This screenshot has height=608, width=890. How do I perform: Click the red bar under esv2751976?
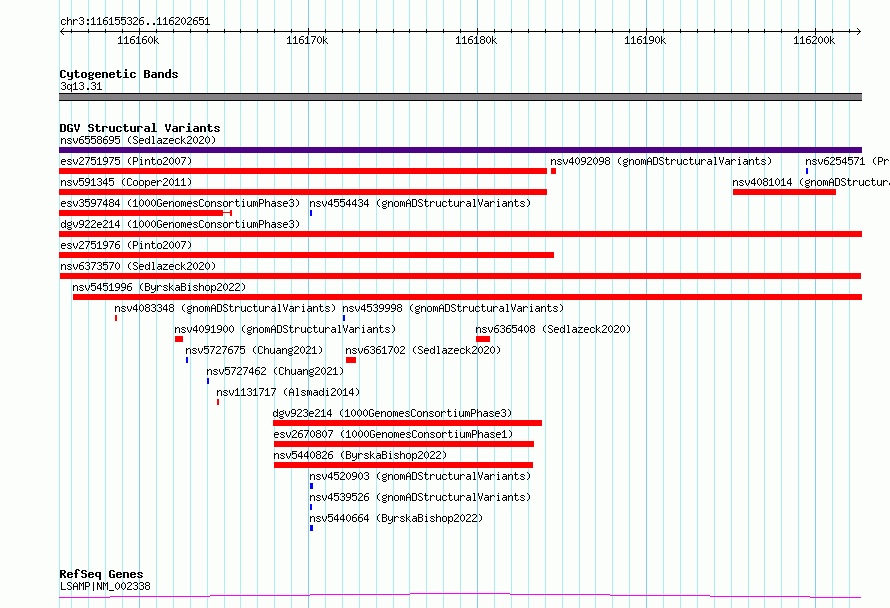[307, 255]
